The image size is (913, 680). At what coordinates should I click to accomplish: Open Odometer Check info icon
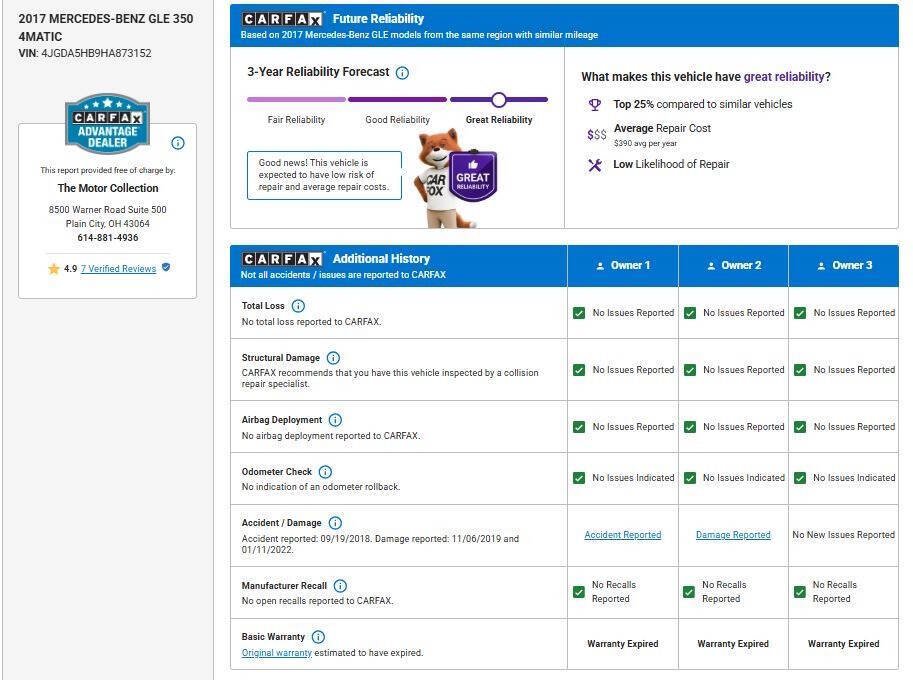[325, 472]
